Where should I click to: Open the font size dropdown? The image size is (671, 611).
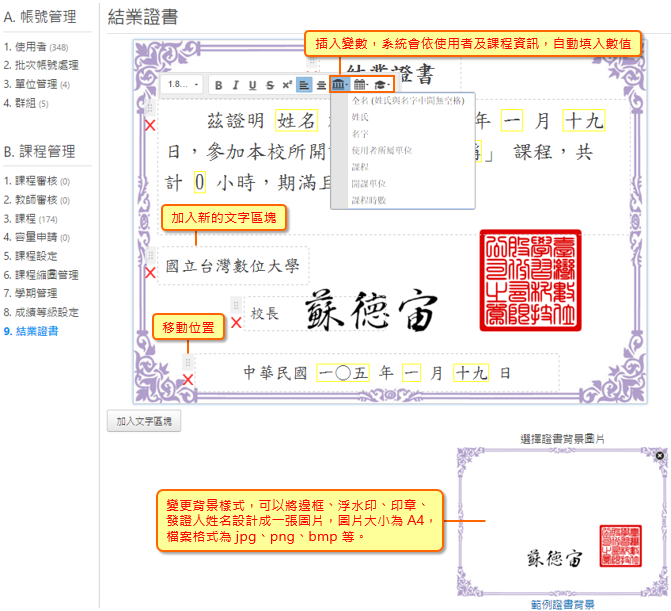click(183, 85)
